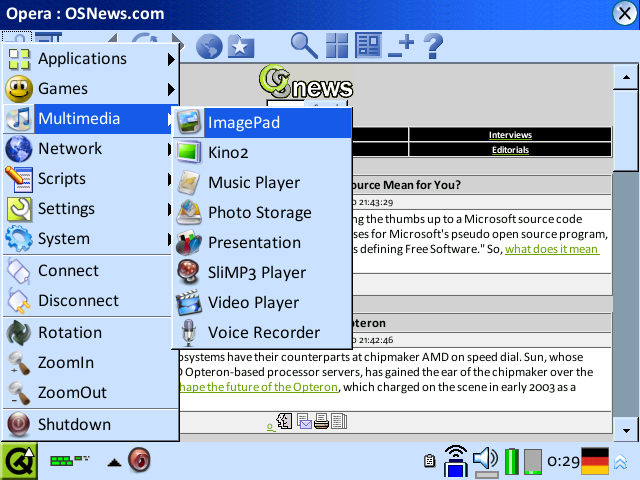Click the double up-arrow tray icon
Image resolution: width=640 pixels, height=480 pixels.
[620, 462]
